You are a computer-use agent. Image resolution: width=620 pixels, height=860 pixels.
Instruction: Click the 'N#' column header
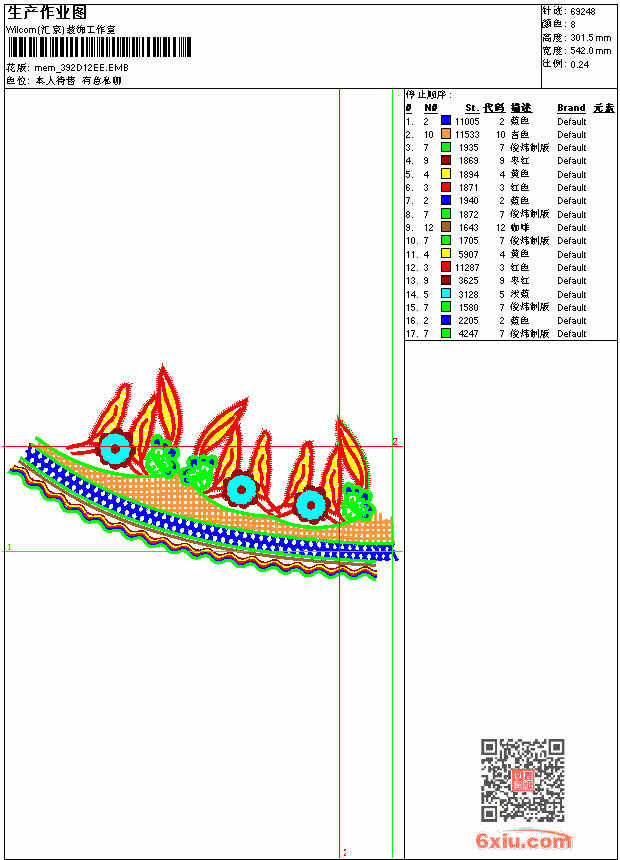(431, 108)
